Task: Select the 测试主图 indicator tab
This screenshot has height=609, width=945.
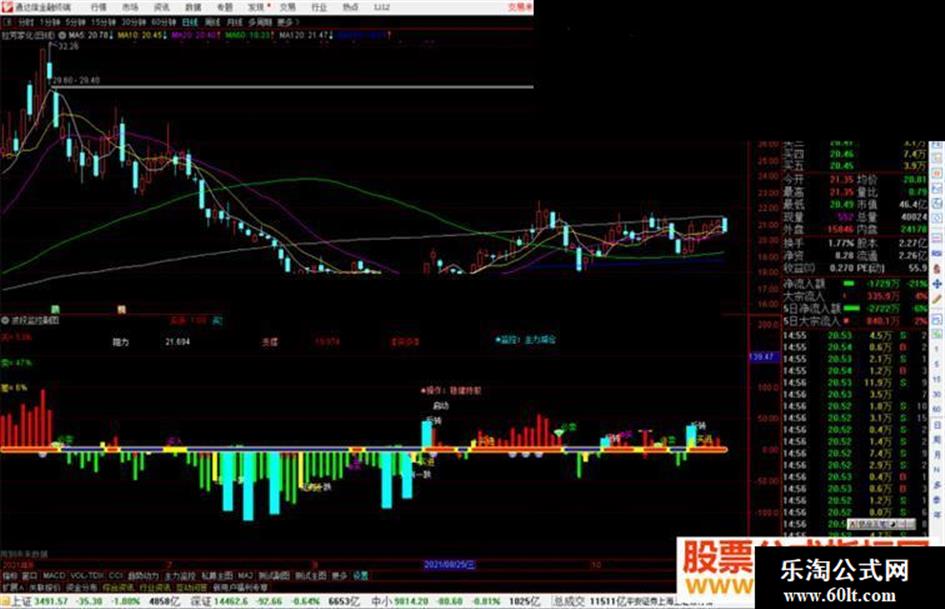Action: point(311,576)
